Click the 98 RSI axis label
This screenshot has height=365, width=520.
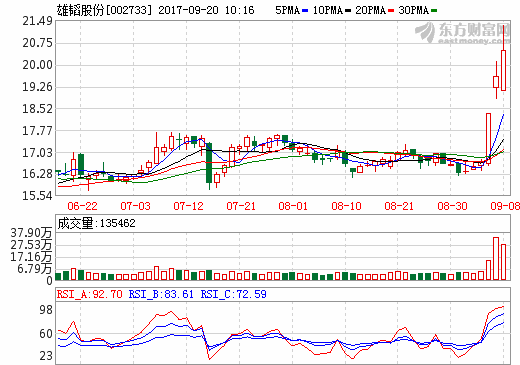pos(46,310)
